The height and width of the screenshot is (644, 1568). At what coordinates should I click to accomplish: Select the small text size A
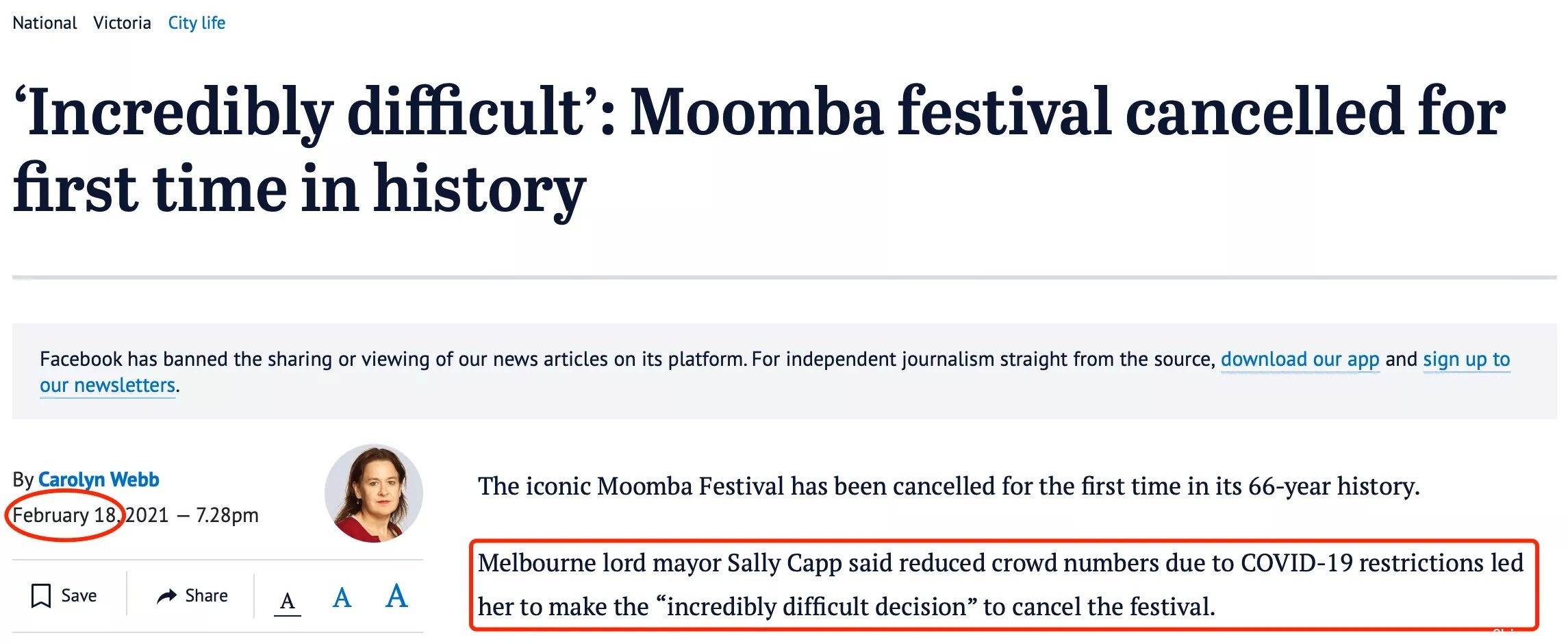click(x=288, y=602)
